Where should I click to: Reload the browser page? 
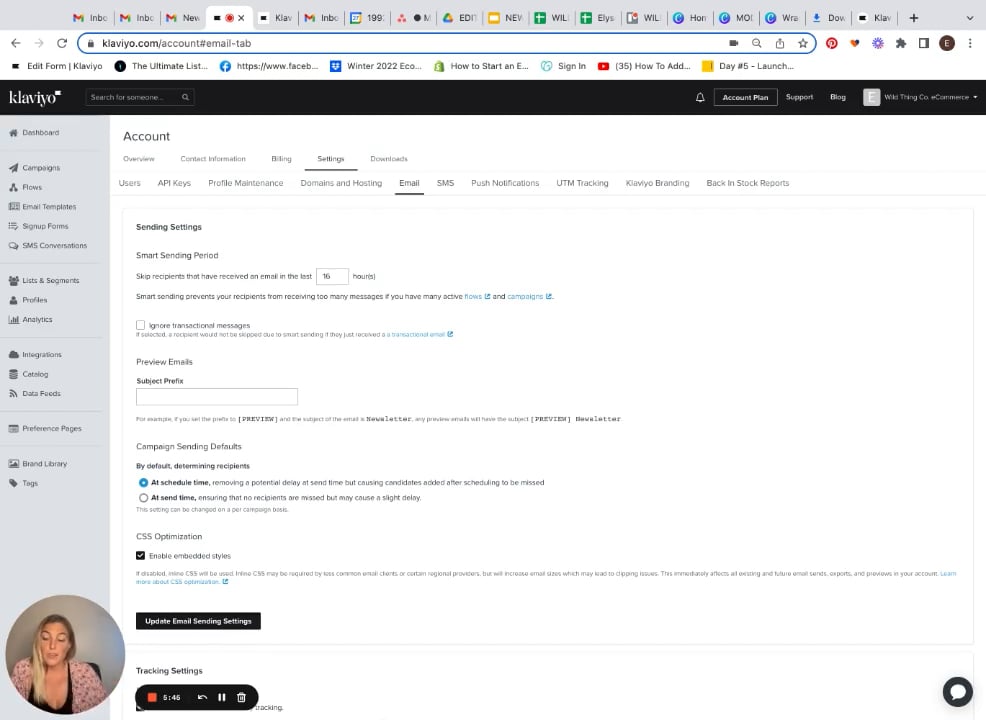(x=62, y=43)
